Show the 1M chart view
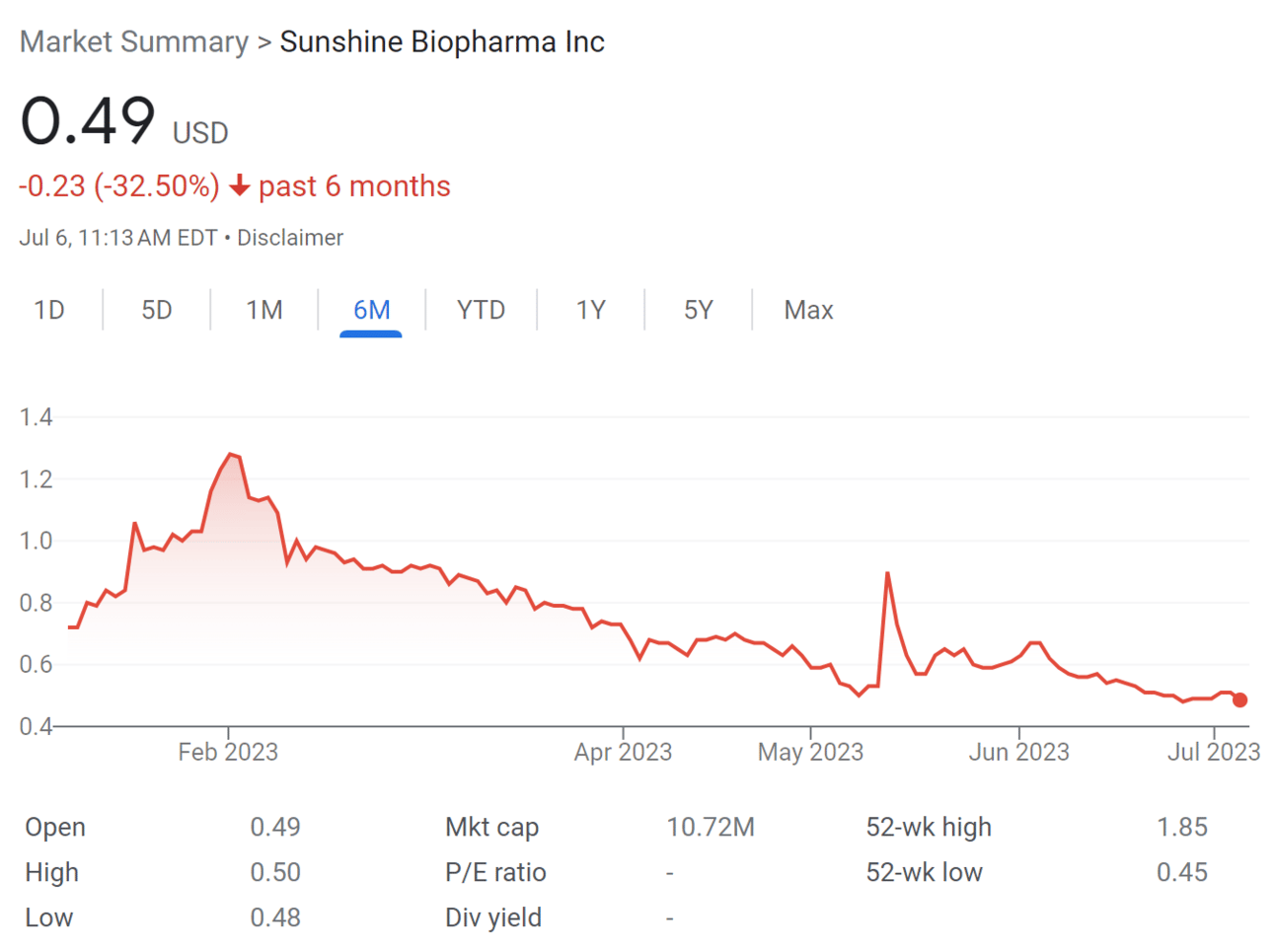The image size is (1275, 952). (x=264, y=311)
